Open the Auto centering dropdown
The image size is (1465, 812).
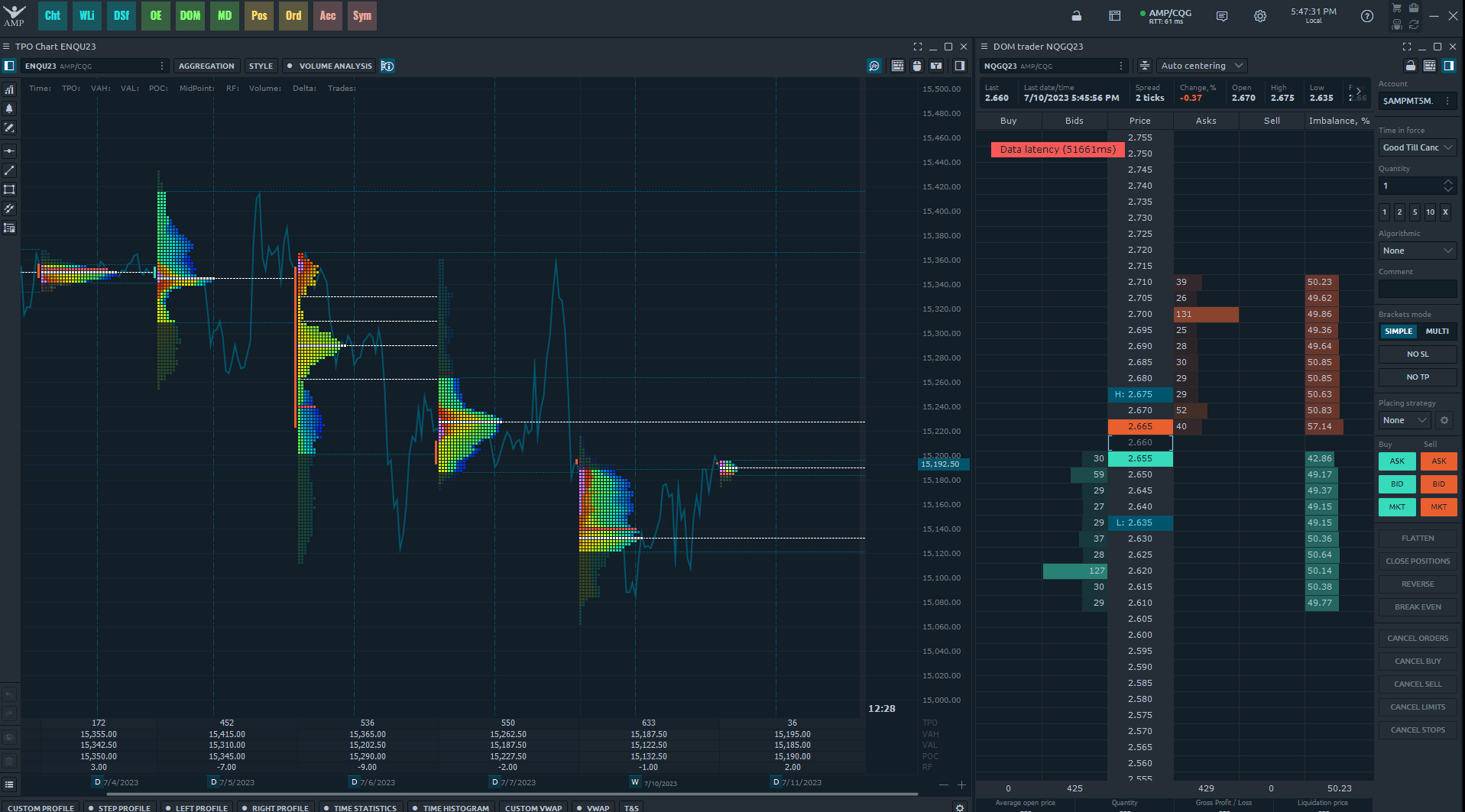(1201, 66)
